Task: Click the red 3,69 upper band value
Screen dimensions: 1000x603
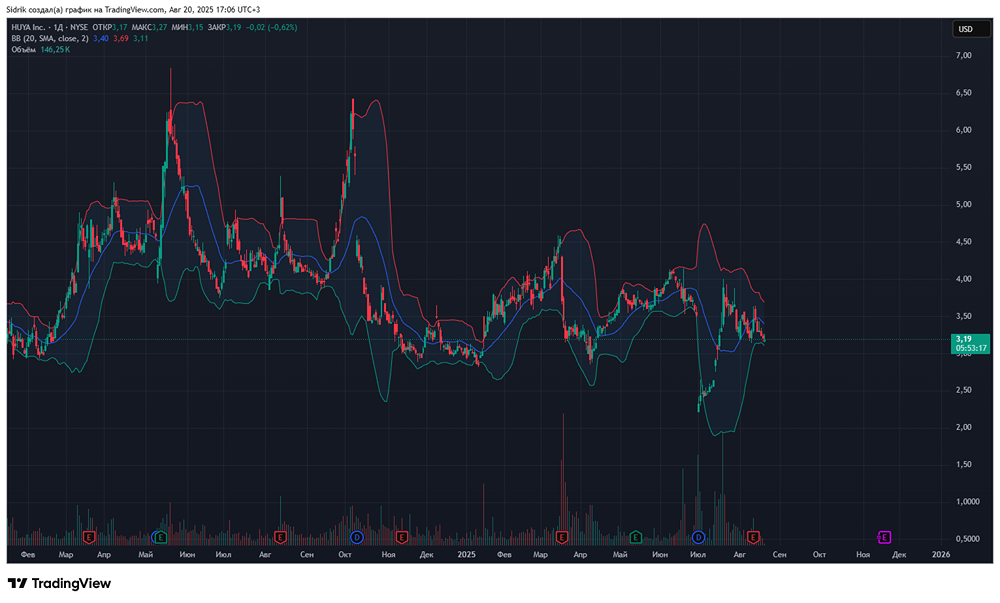Action: click(120, 38)
